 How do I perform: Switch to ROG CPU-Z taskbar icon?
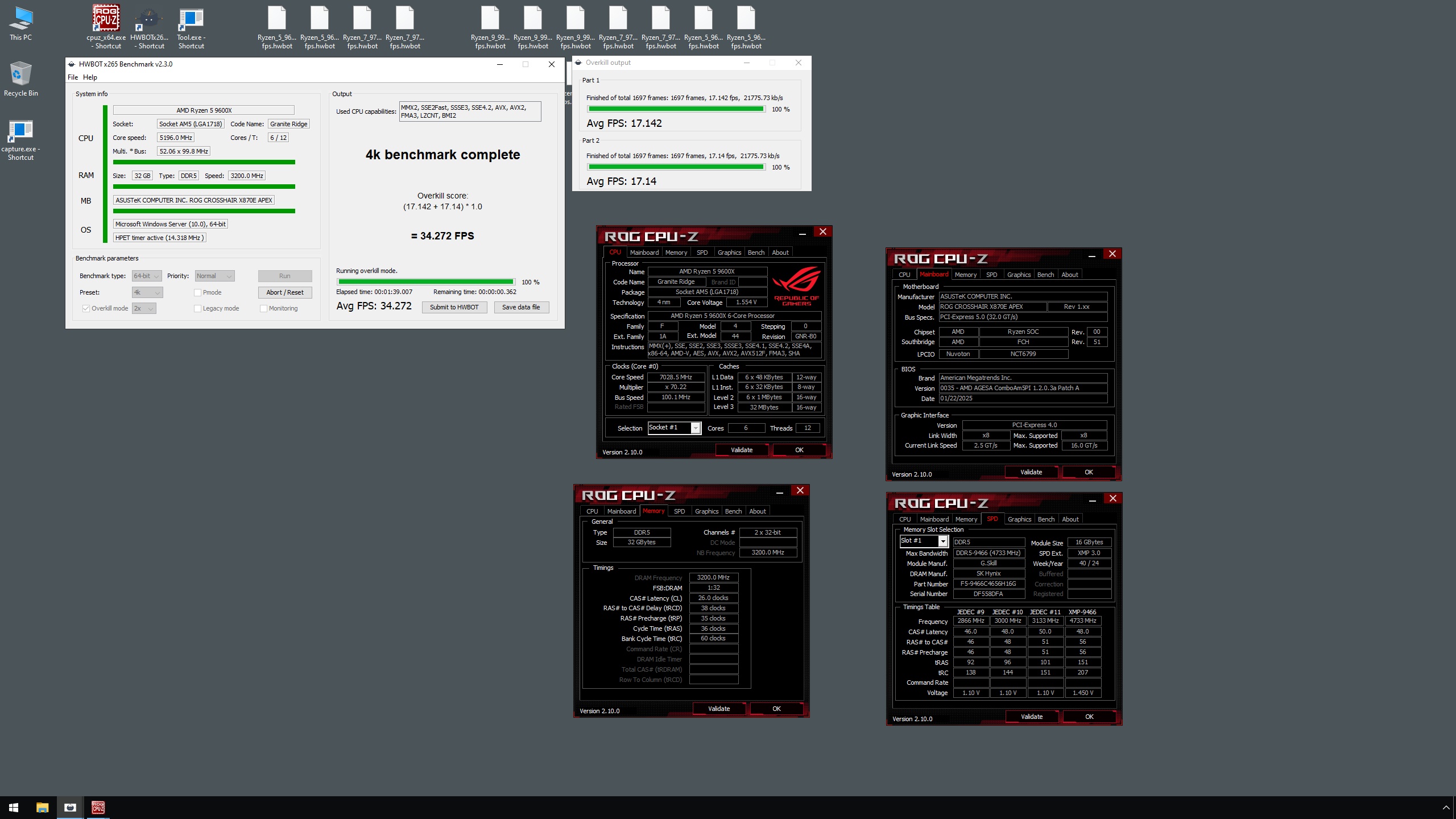point(98,808)
